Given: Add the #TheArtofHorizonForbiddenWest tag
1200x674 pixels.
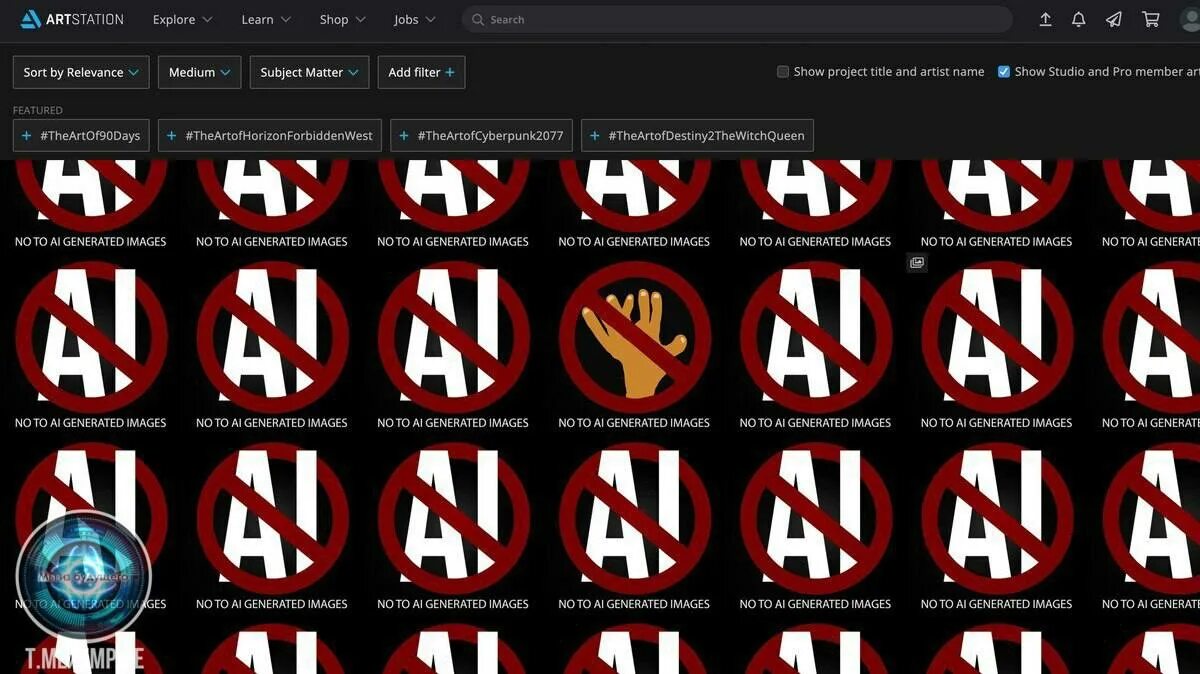Looking at the screenshot, I should (x=269, y=136).
